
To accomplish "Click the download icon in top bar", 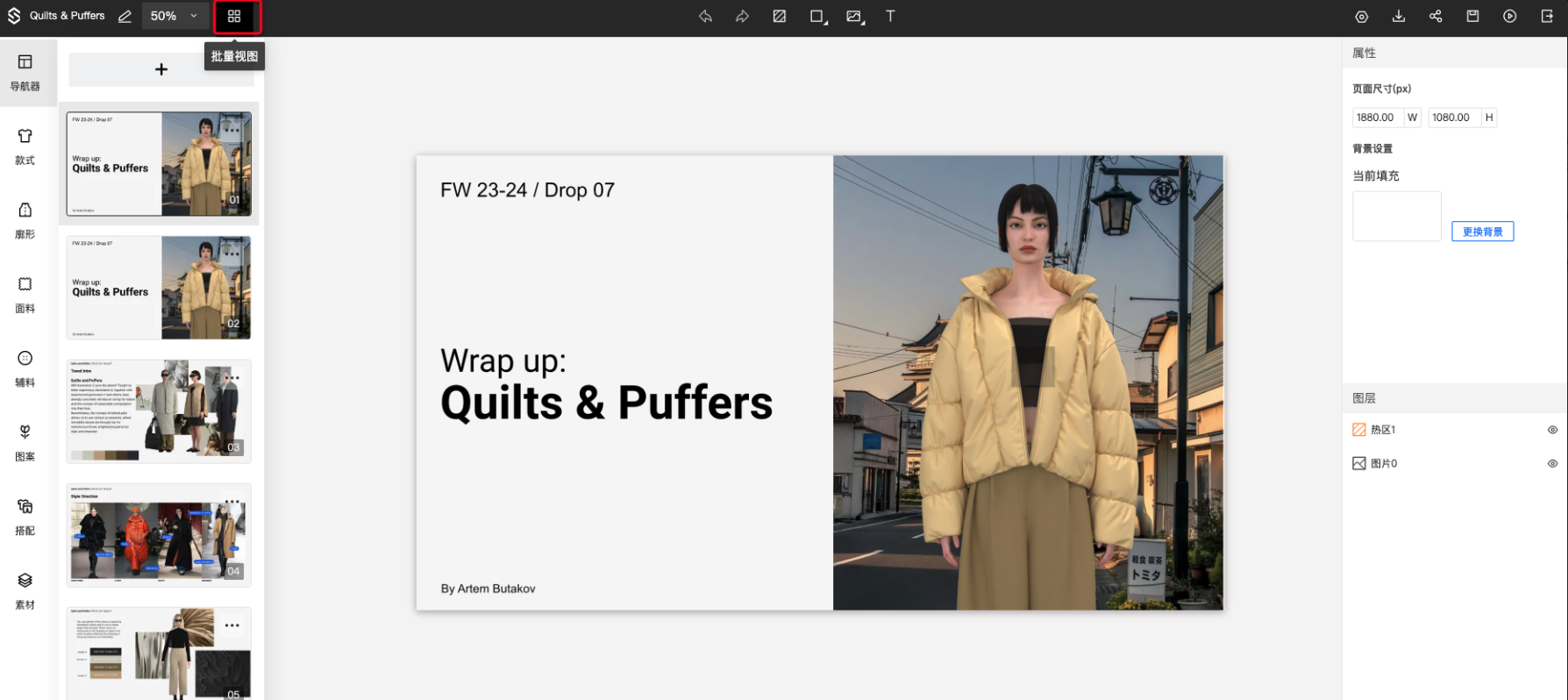I will [x=1399, y=17].
